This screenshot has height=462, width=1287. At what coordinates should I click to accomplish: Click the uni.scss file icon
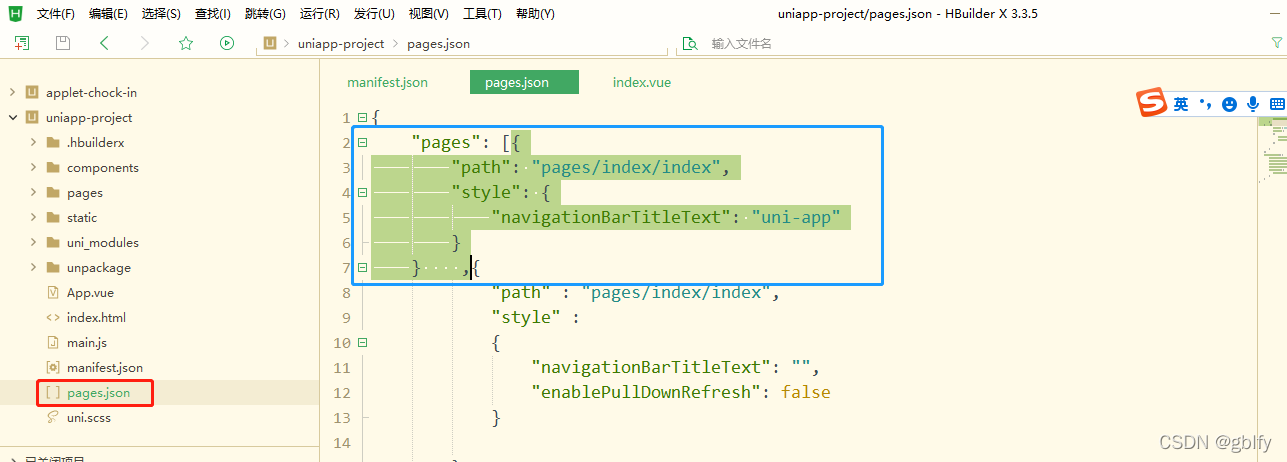point(53,418)
